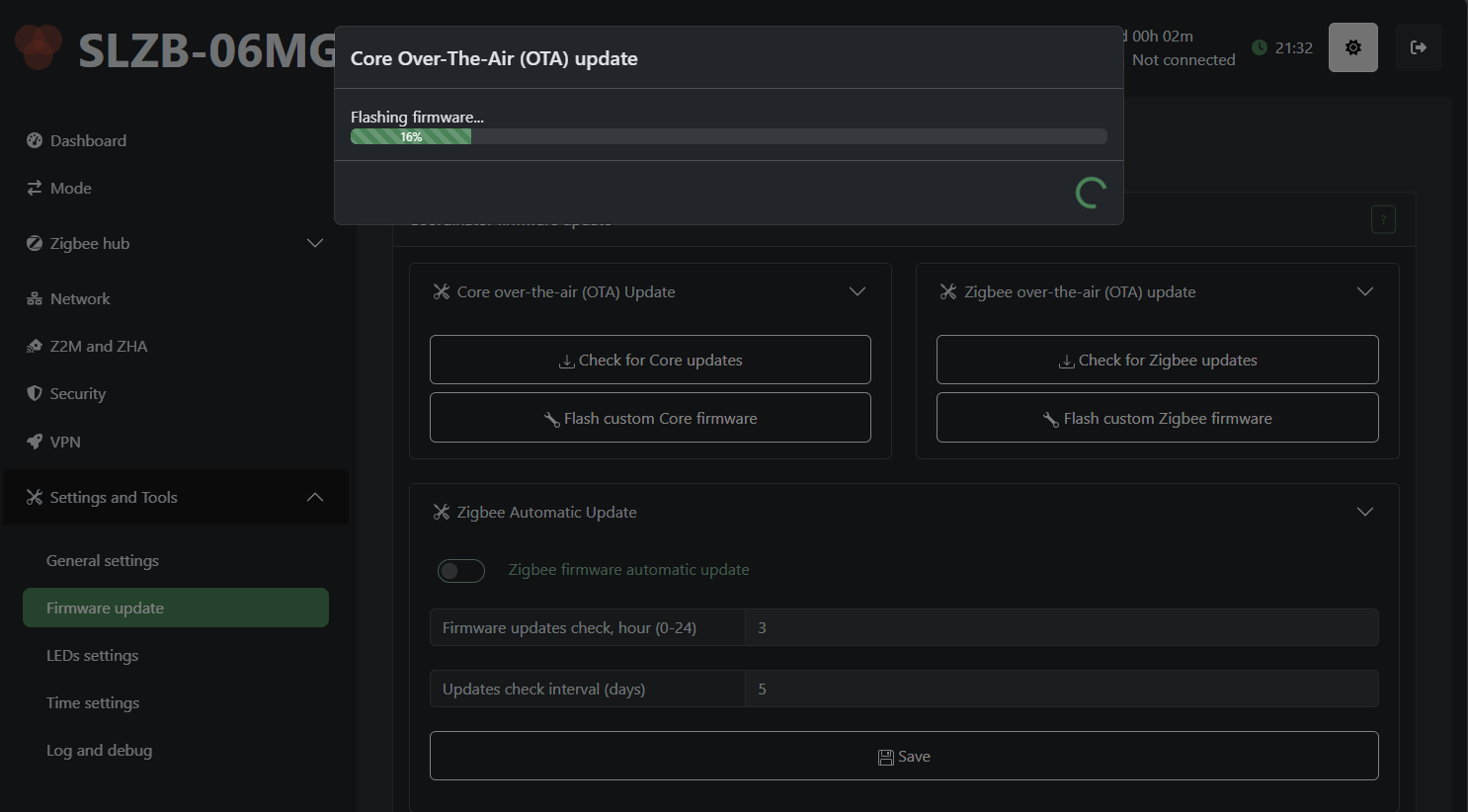Viewport: 1468px width, 812px height.
Task: Click Flash custom Core firmware button
Action: click(x=650, y=418)
